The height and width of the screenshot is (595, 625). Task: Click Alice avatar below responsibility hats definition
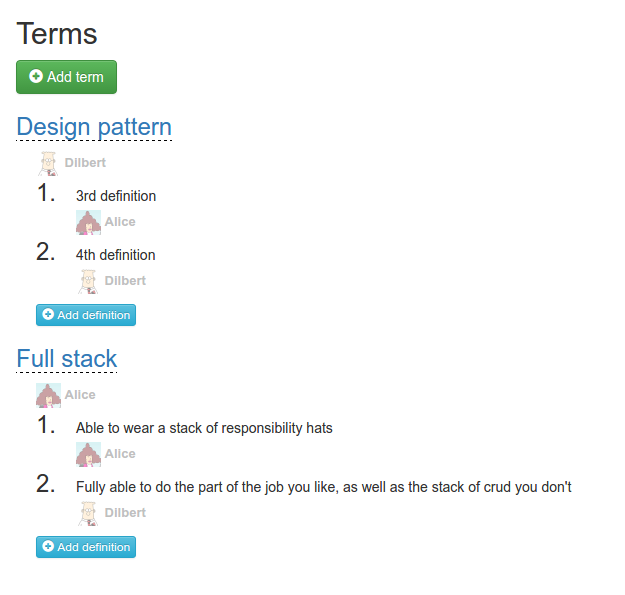click(88, 454)
